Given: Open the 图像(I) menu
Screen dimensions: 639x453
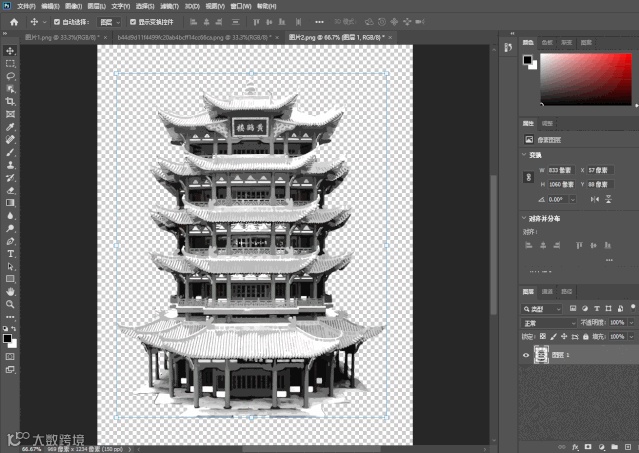Looking at the screenshot, I should (73, 6).
